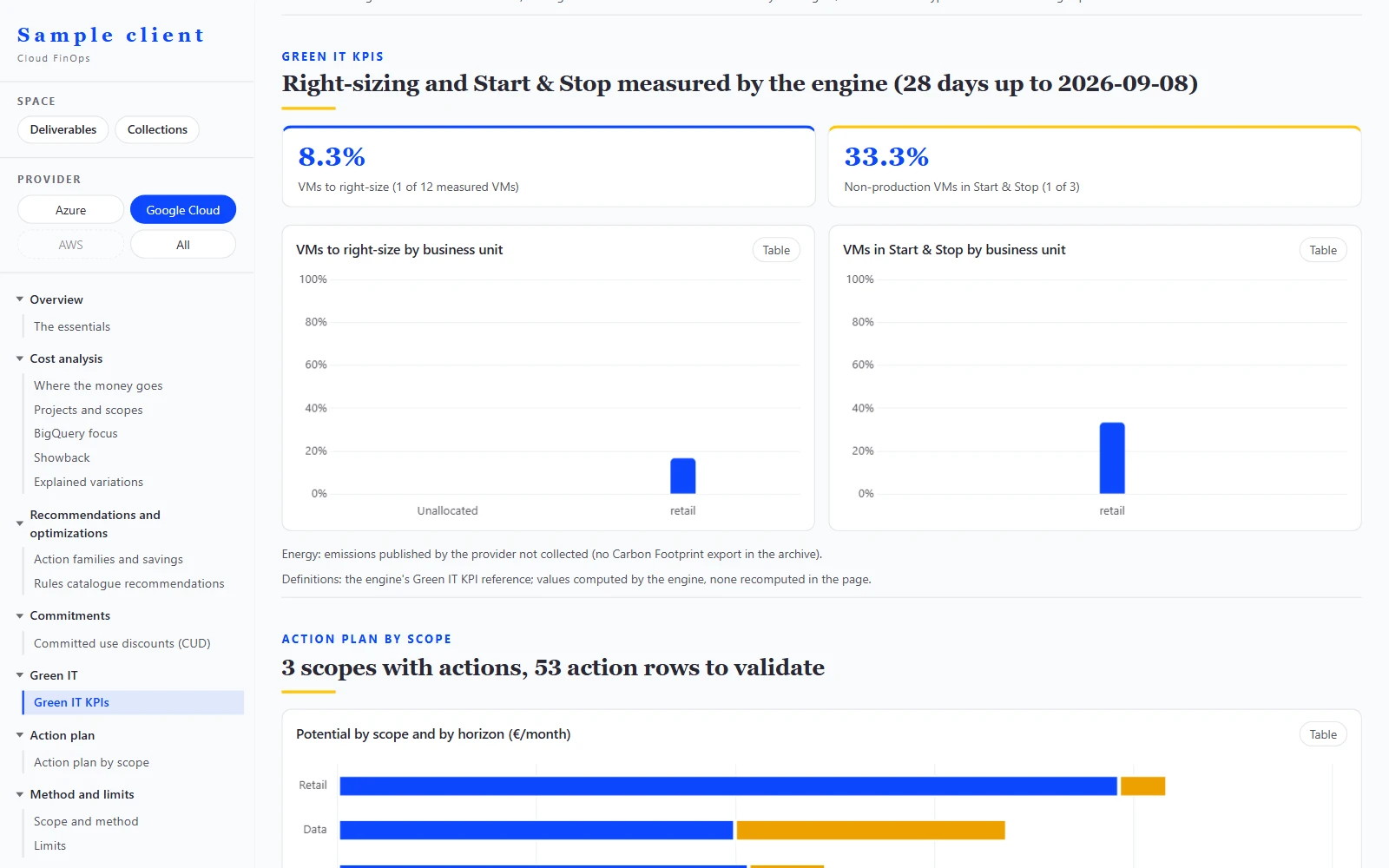Screen dimensions: 1389x868
Task: Click the Sample client logo title
Action: point(111,35)
